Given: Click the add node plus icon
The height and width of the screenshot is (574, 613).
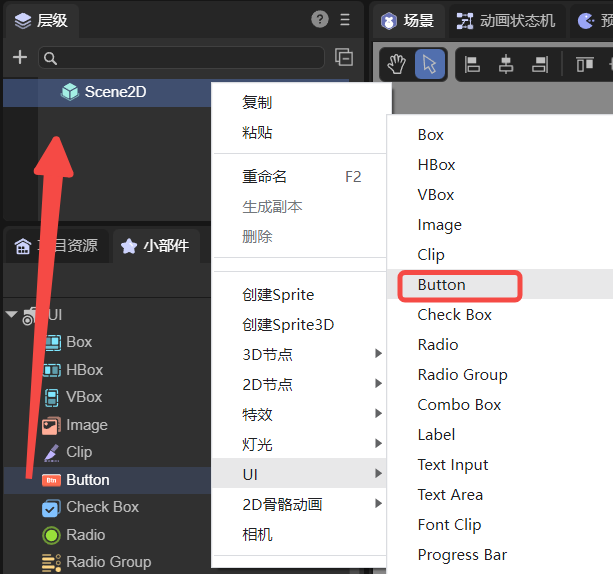Looking at the screenshot, I should click(19, 57).
